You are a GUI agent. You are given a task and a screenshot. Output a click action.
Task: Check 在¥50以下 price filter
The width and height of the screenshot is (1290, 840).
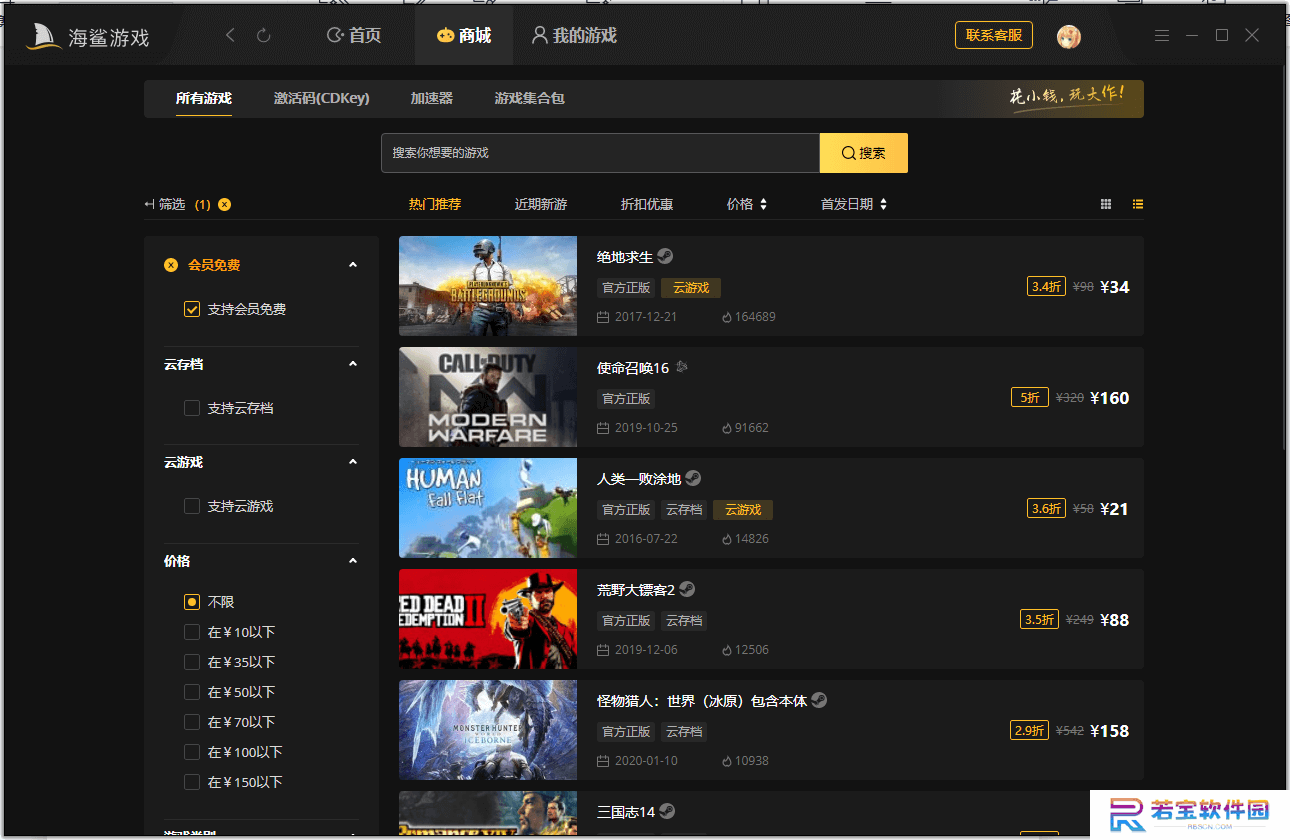[192, 692]
